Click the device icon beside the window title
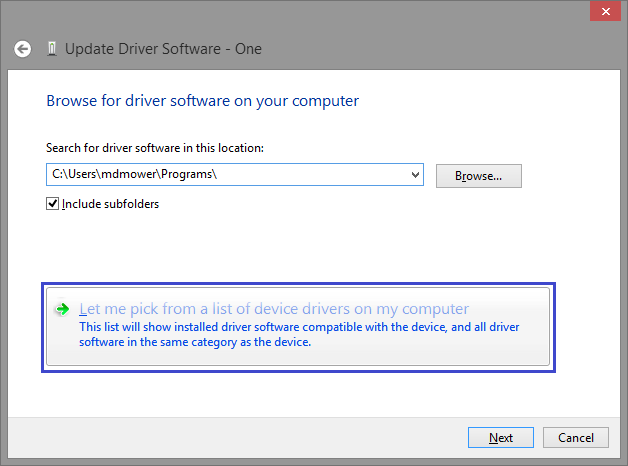The width and height of the screenshot is (628, 466). (52, 49)
